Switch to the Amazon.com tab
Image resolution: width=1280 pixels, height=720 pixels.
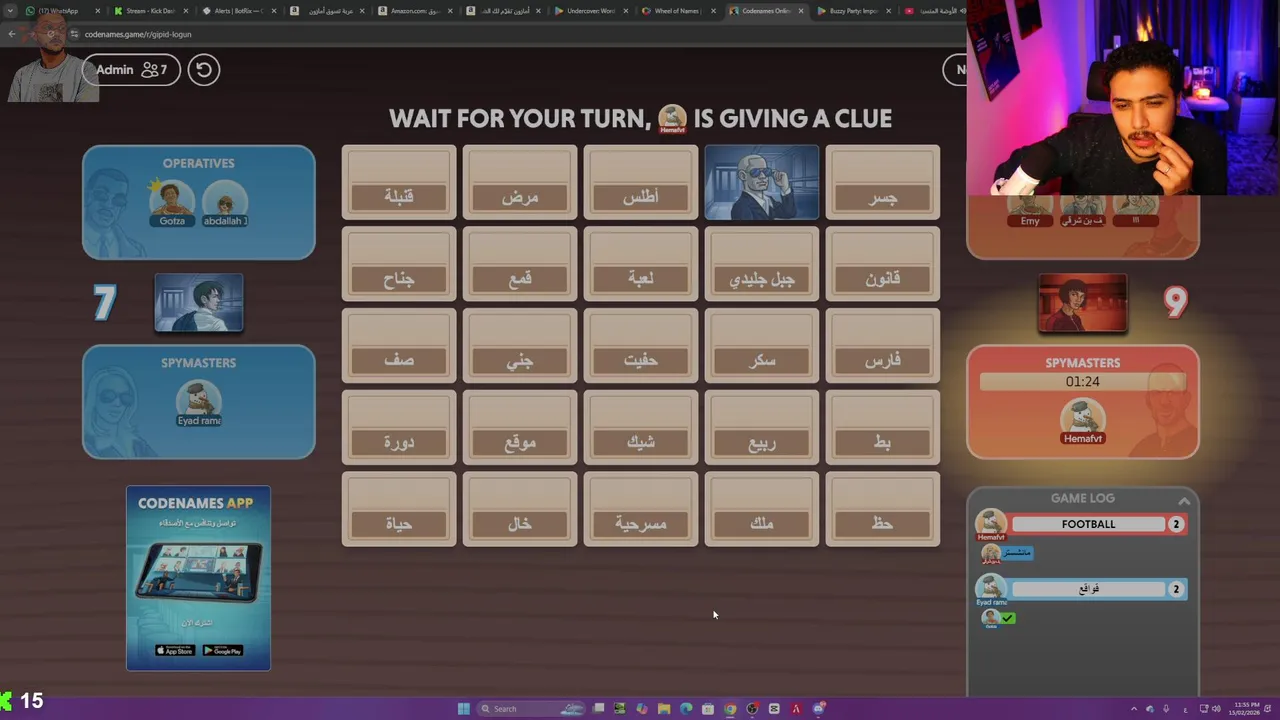414,11
